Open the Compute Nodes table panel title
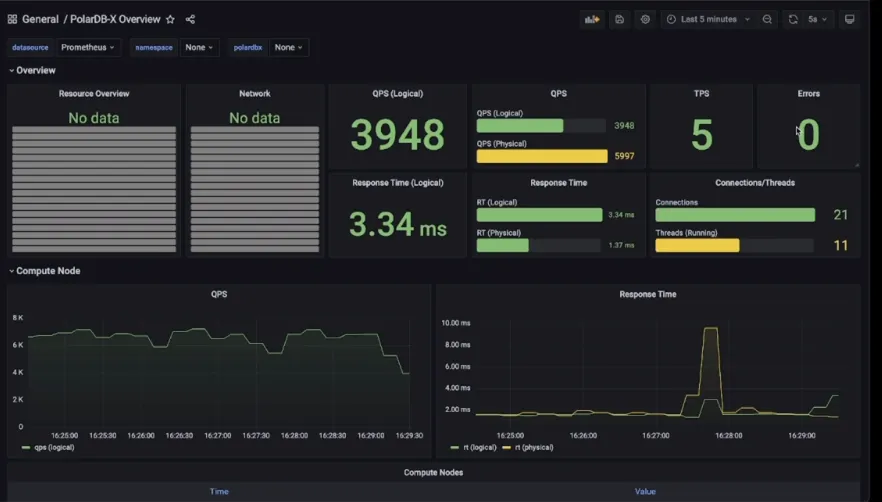 (x=433, y=472)
